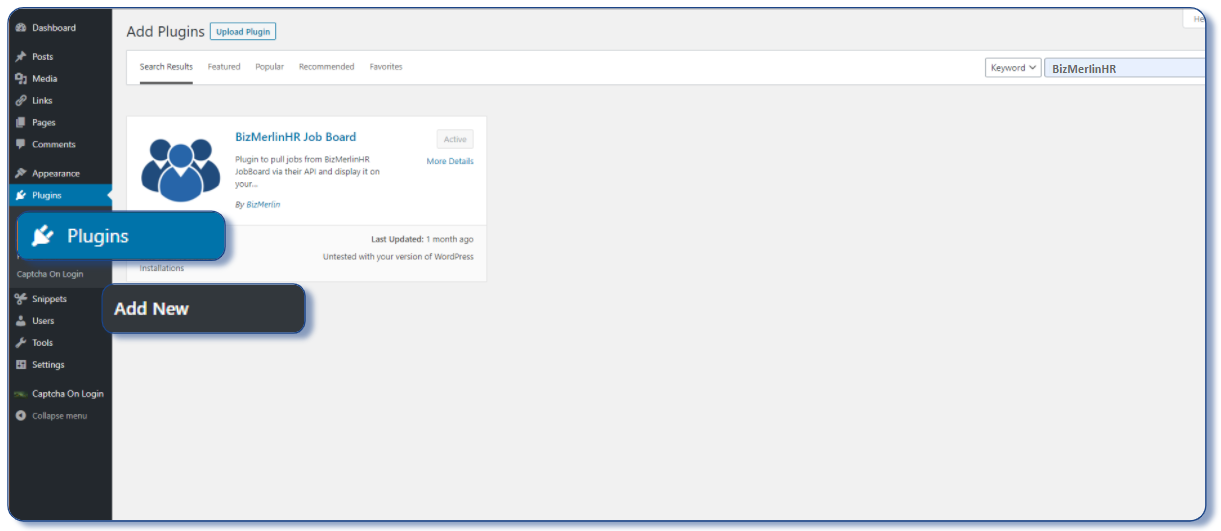Click the 'Last Updated: 1 month ago' text
Screen dimensions: 1221x531
pos(422,240)
